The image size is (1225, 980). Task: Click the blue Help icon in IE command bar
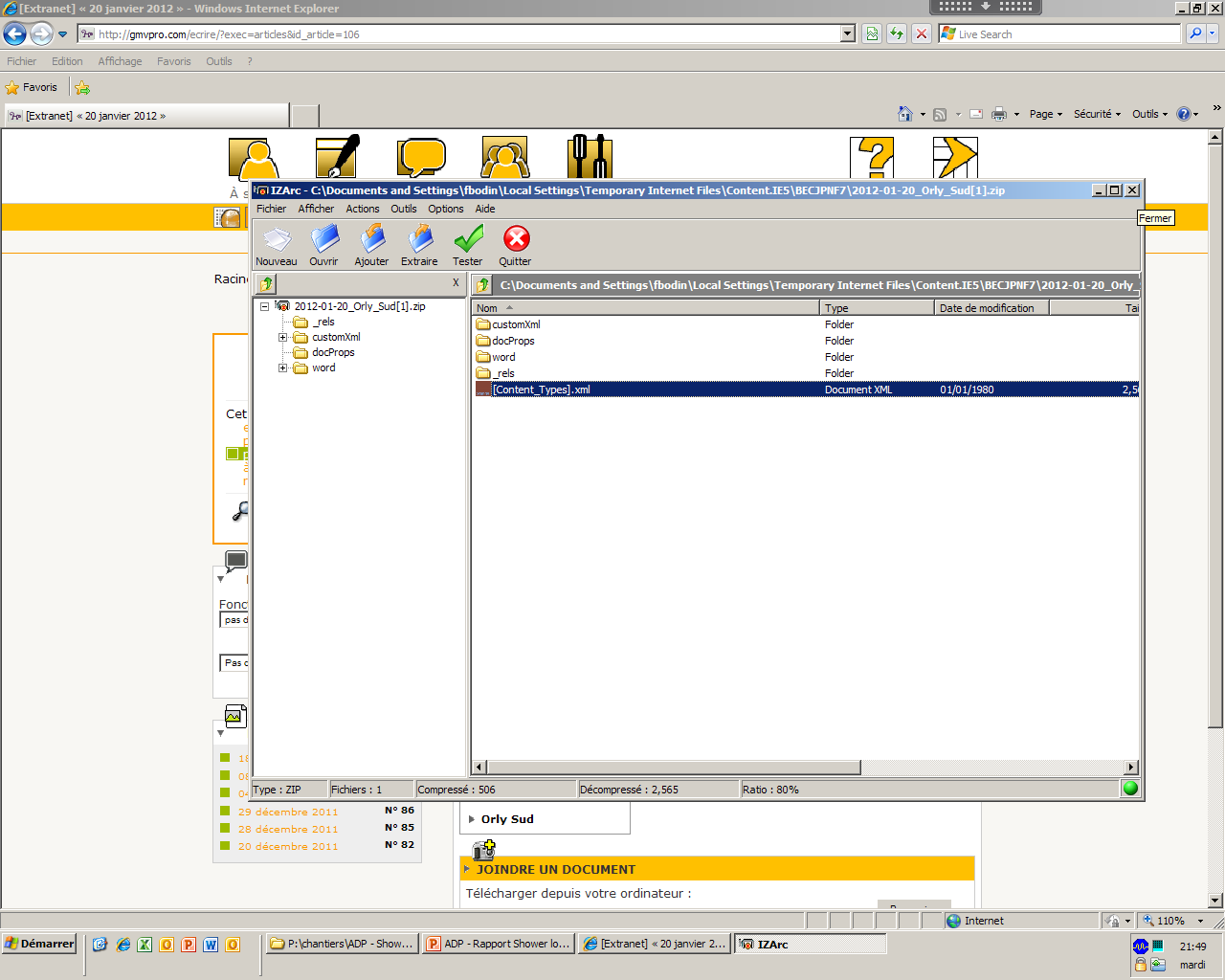(1184, 114)
